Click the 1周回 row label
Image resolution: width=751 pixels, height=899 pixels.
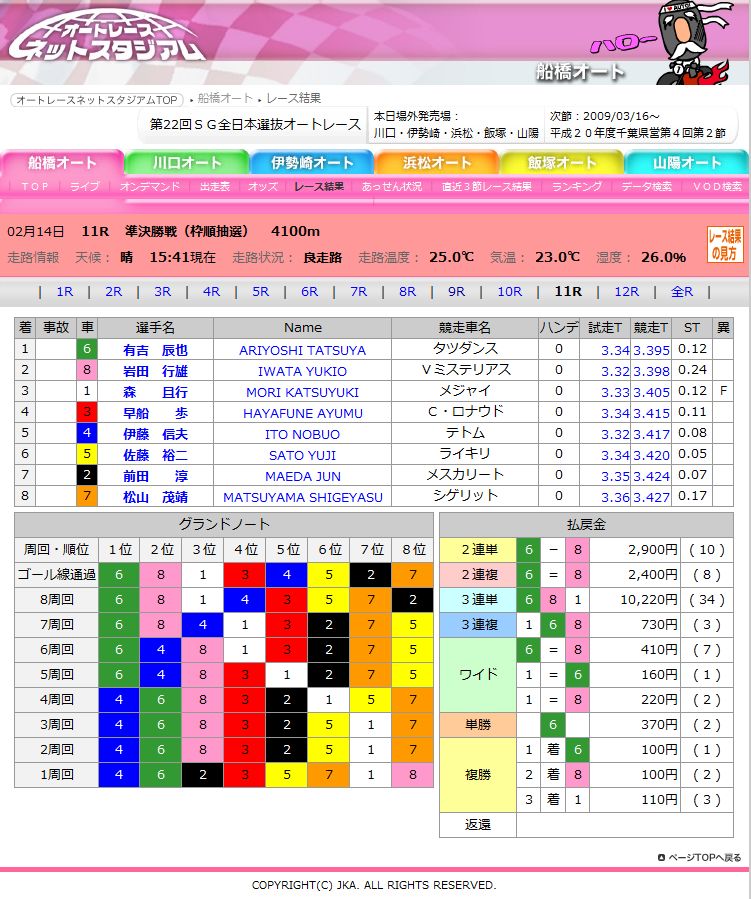click(56, 775)
